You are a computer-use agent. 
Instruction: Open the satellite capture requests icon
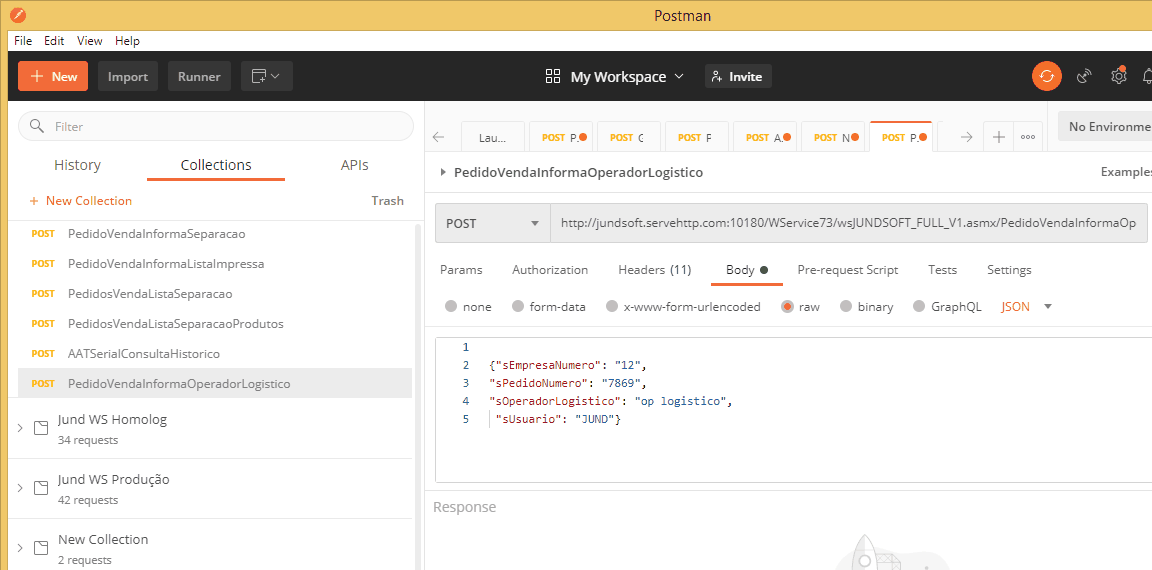click(x=1084, y=76)
